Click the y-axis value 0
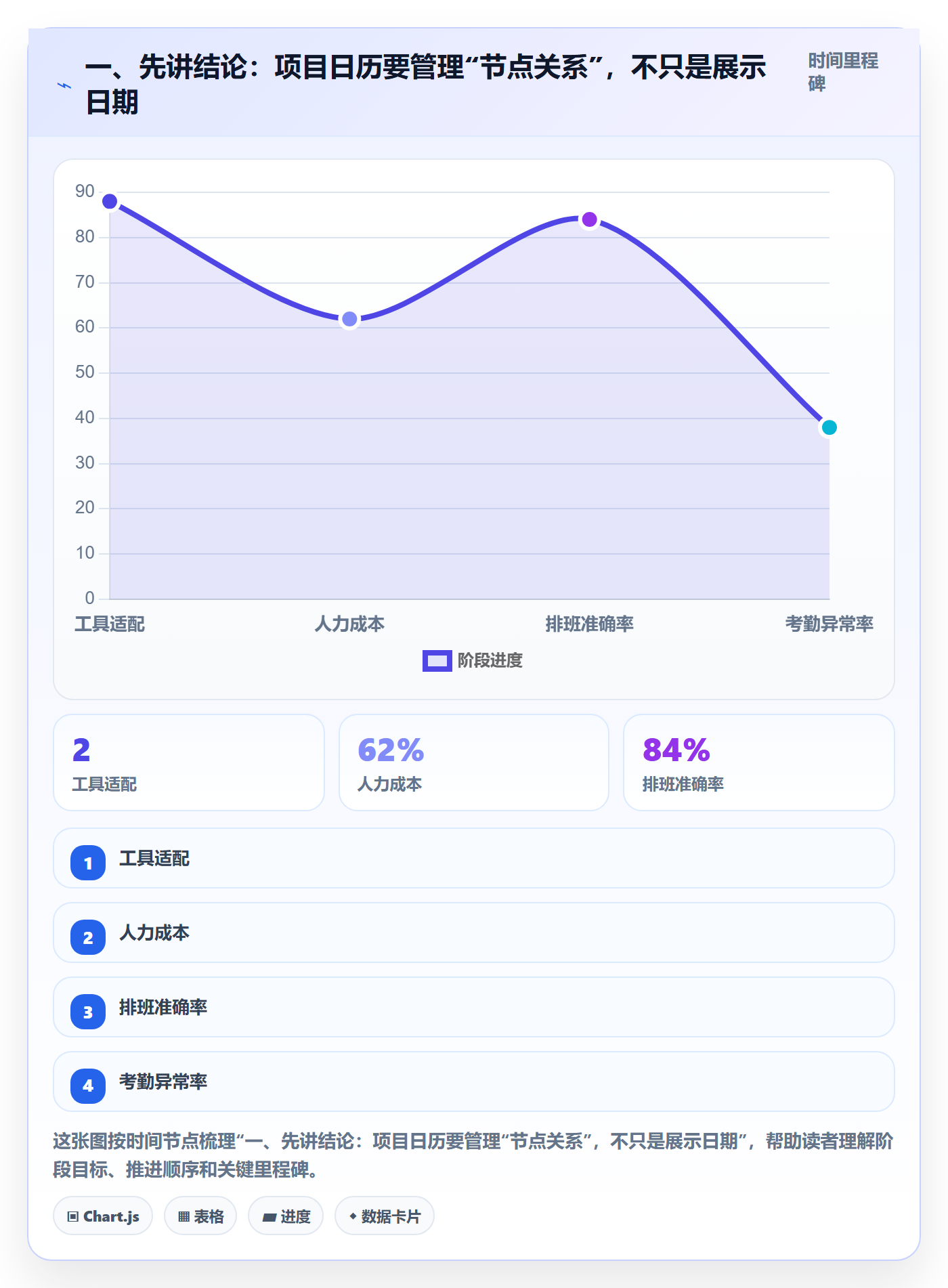948x1288 pixels. (x=90, y=598)
